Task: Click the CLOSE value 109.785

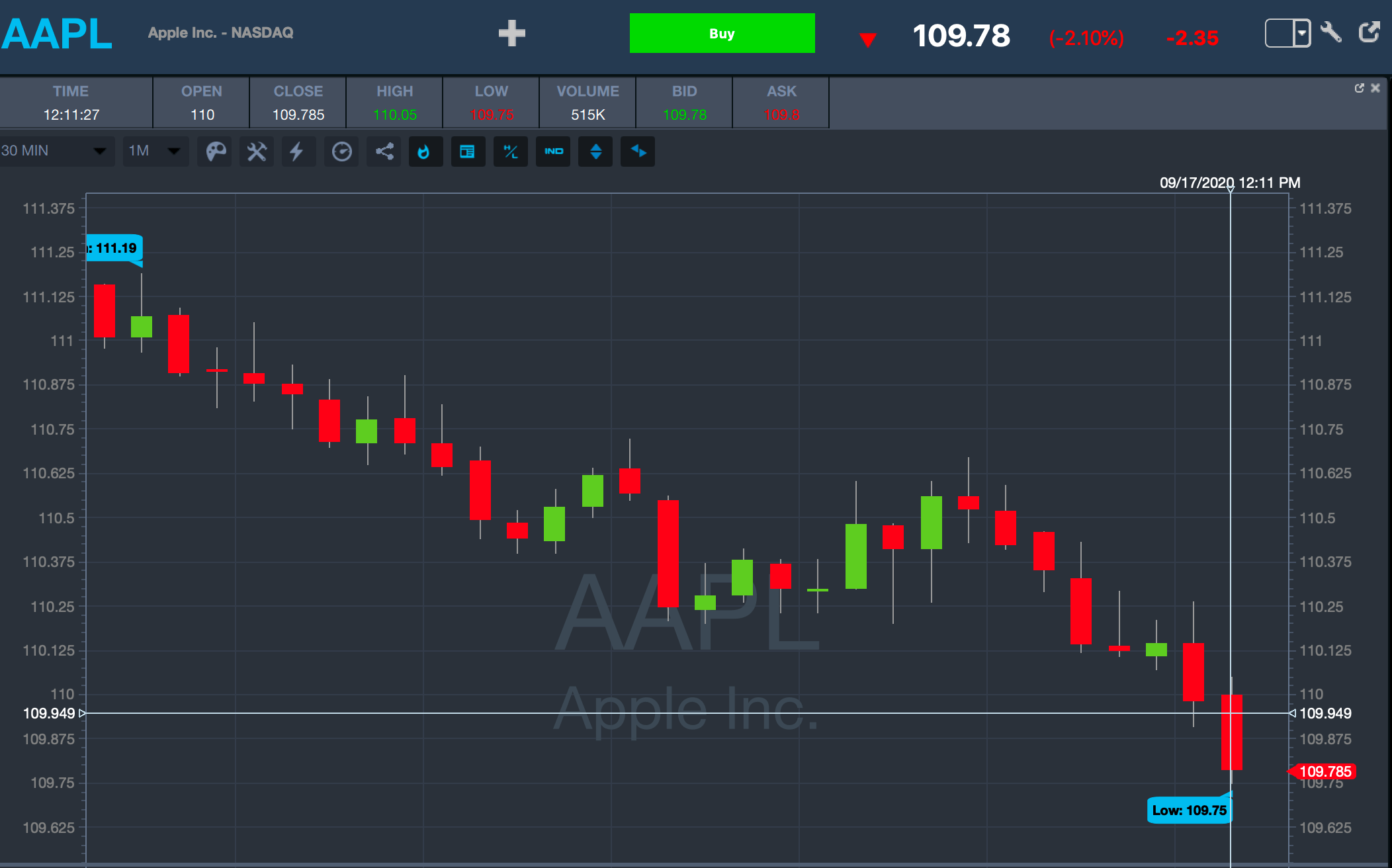Action: (298, 114)
